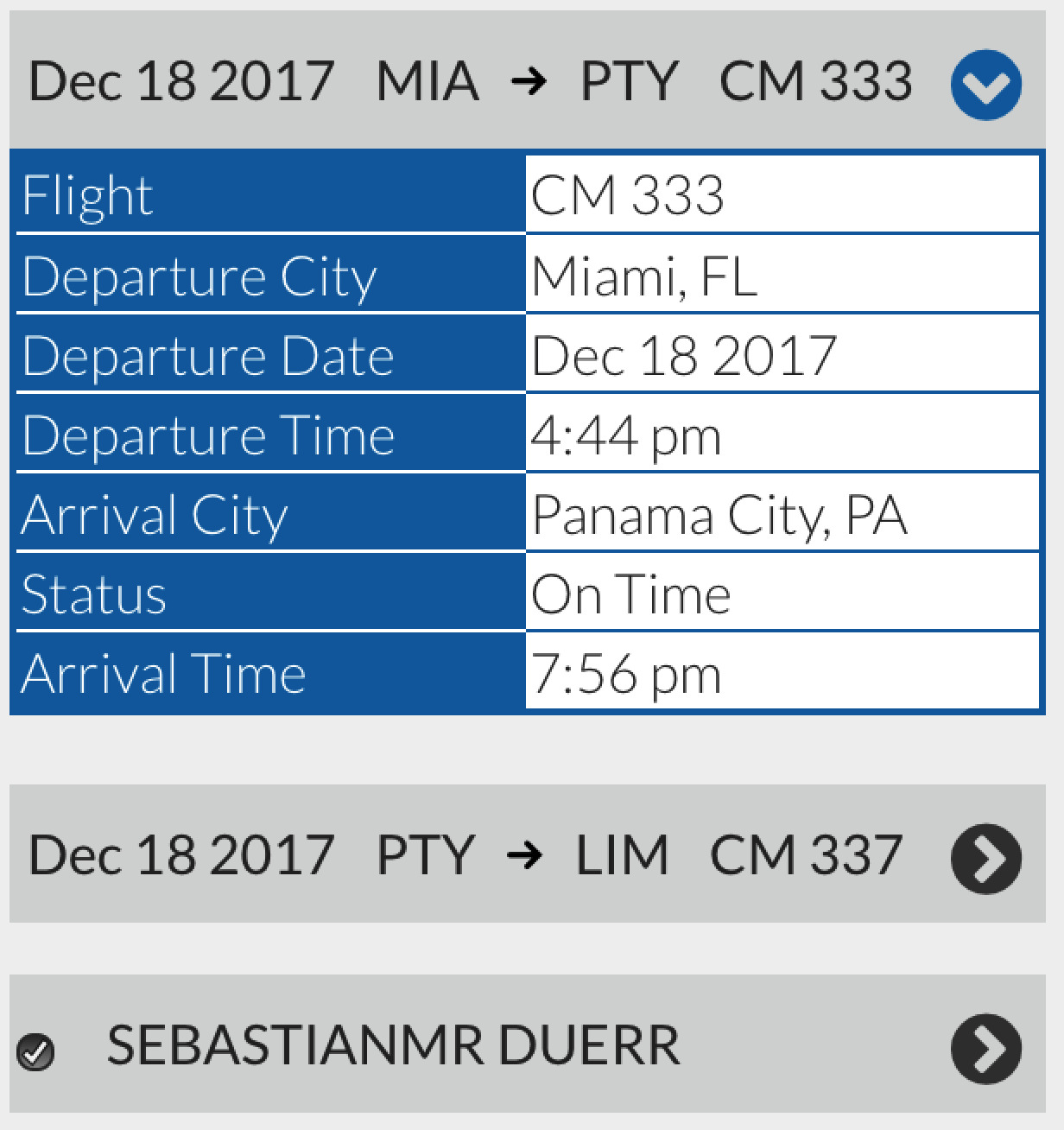Click the On Time status value

click(x=631, y=594)
